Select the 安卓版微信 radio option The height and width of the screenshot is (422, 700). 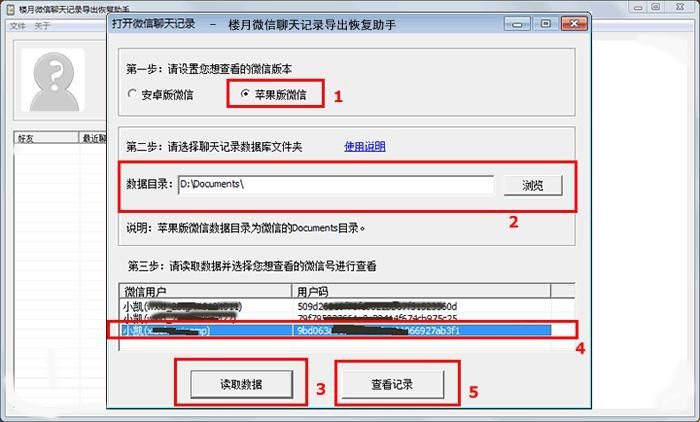160,95
